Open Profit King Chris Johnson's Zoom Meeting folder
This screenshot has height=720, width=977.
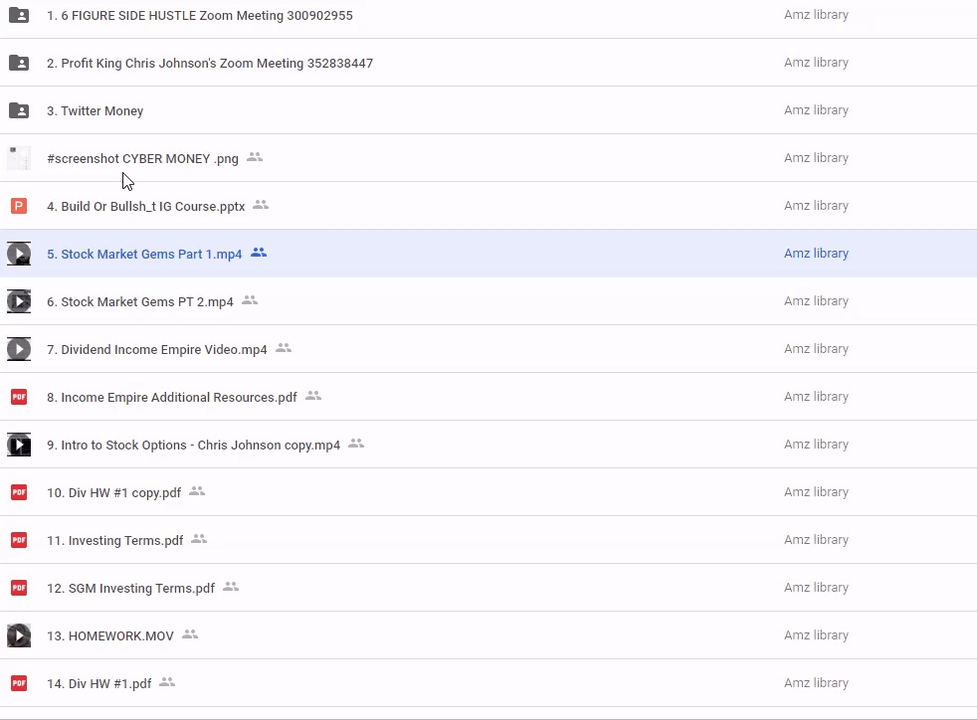tap(216, 63)
